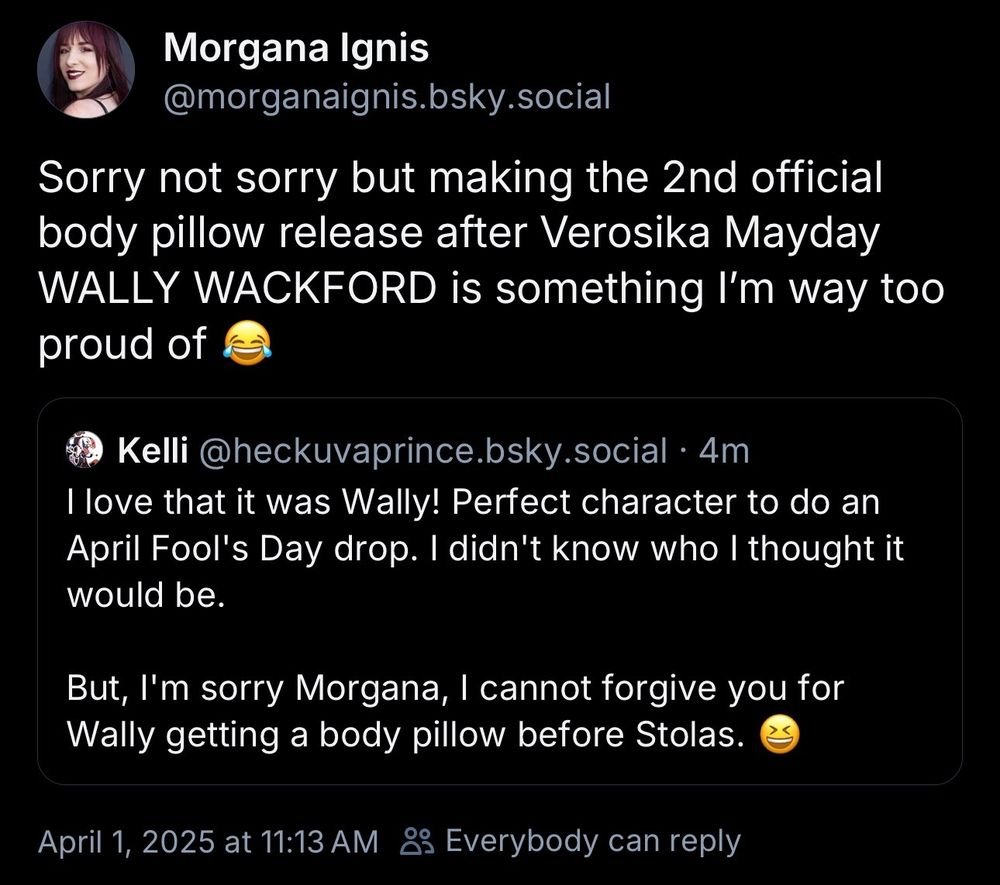Open the @morganaignis.bsky.social handle link
Viewport: 1000px width, 885px height.
[x=386, y=97]
